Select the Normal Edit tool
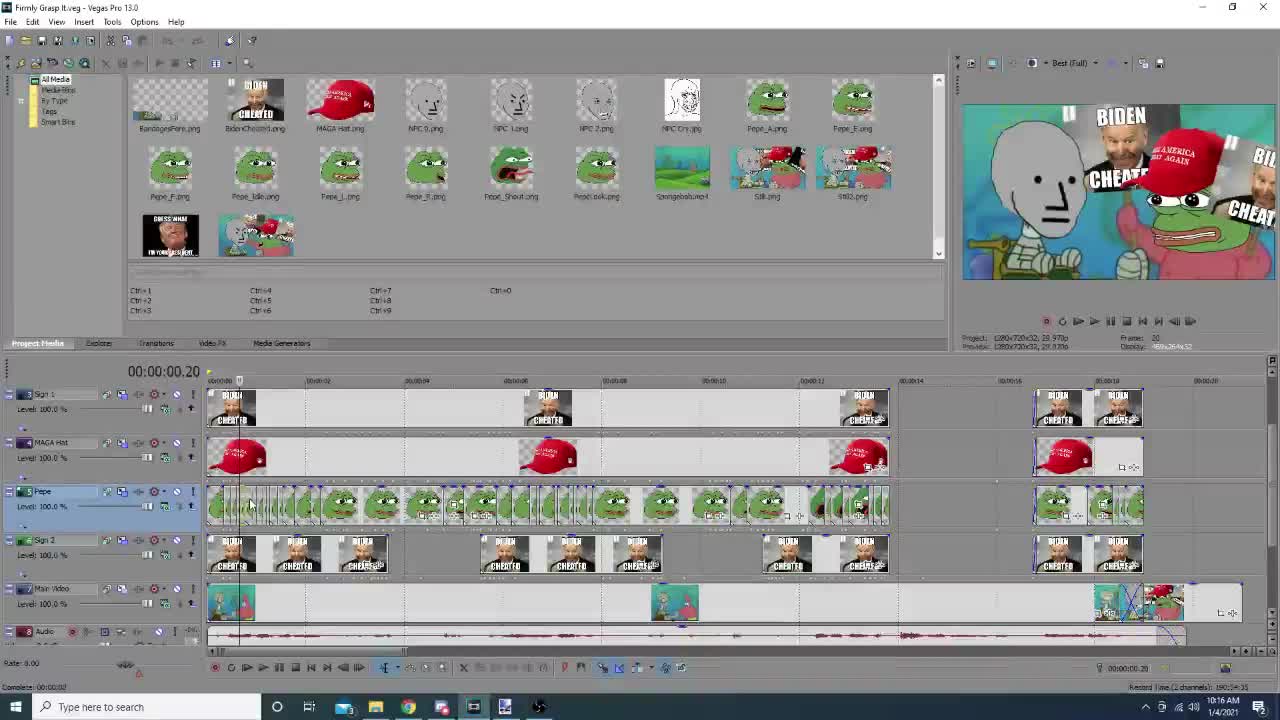This screenshot has width=1280, height=720. click(384, 668)
